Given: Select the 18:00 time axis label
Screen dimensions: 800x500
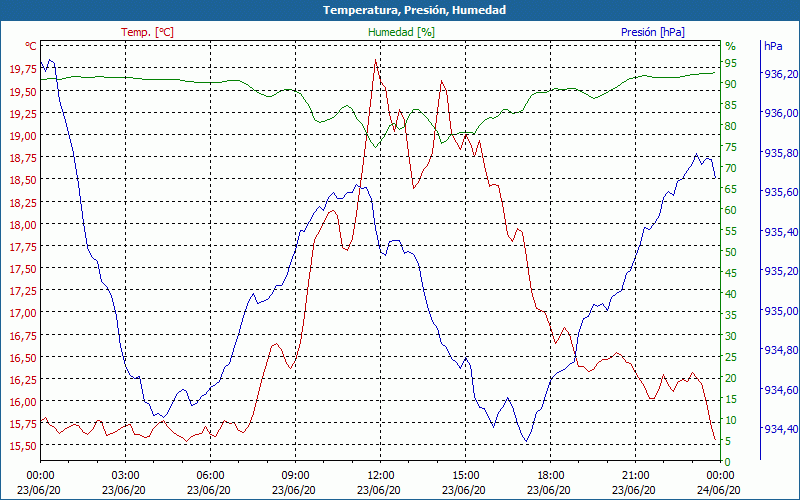Looking at the screenshot, I should click(551, 476).
